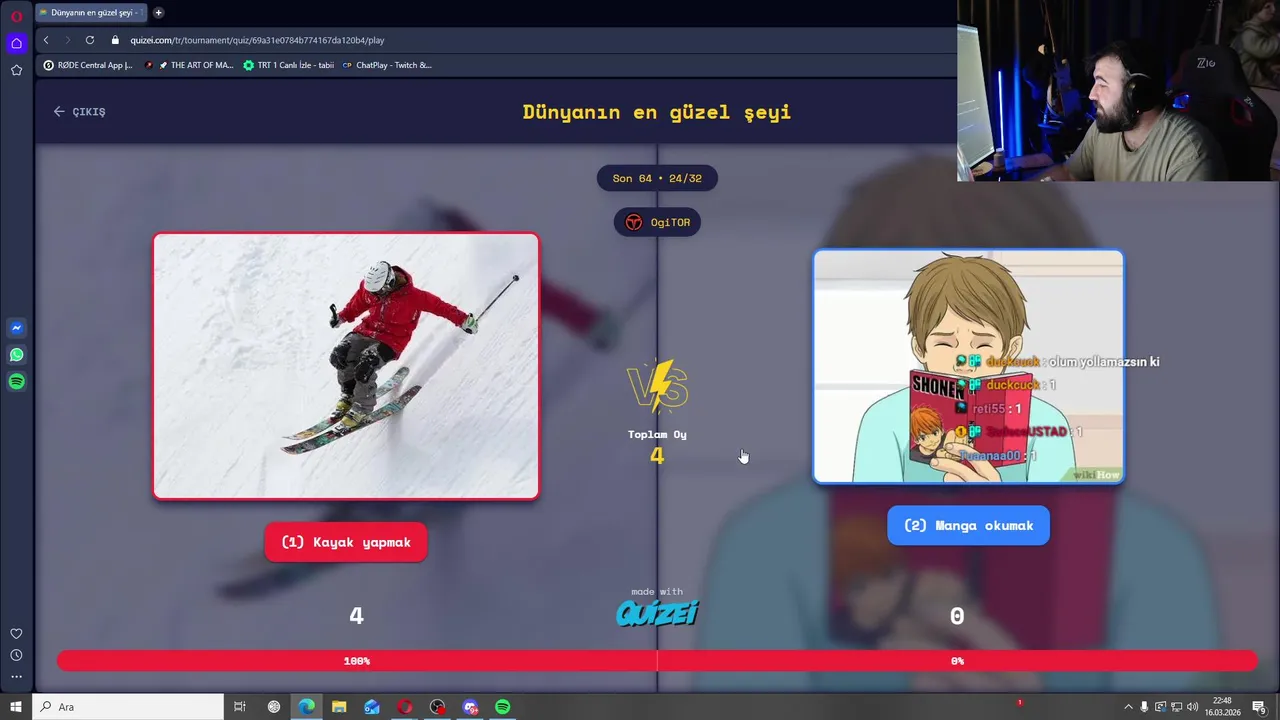Click the manga reading image card
Image resolution: width=1280 pixels, height=720 pixels.
coord(968,366)
